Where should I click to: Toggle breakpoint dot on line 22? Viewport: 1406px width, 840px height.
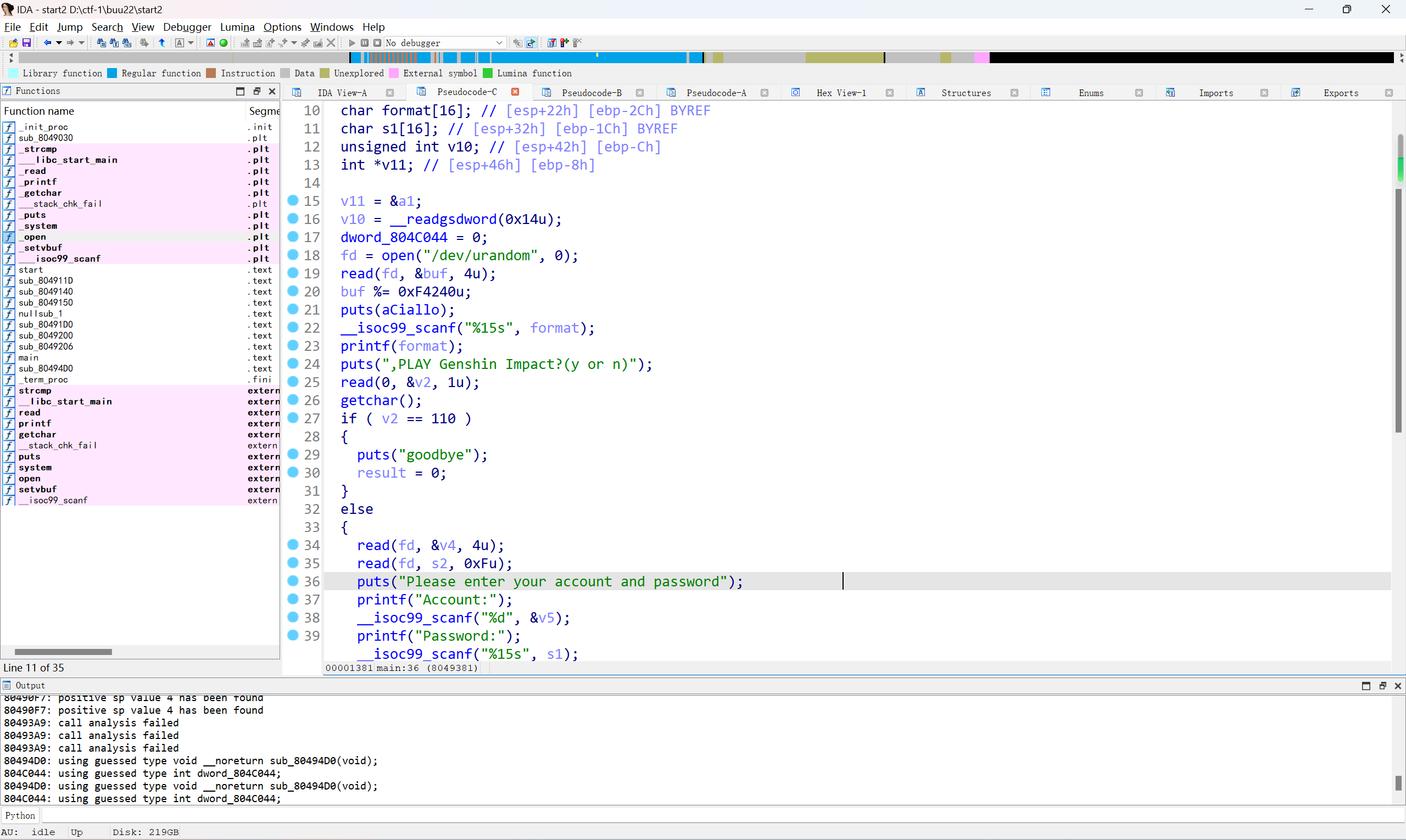coord(293,327)
